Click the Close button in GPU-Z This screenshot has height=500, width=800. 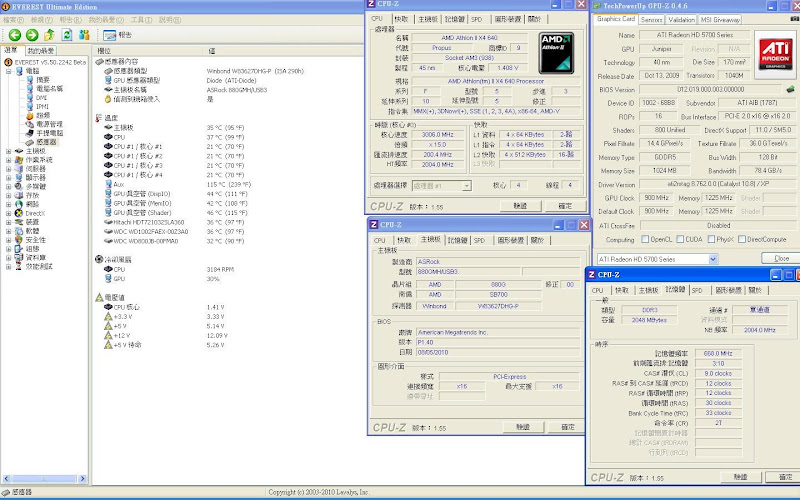781,258
